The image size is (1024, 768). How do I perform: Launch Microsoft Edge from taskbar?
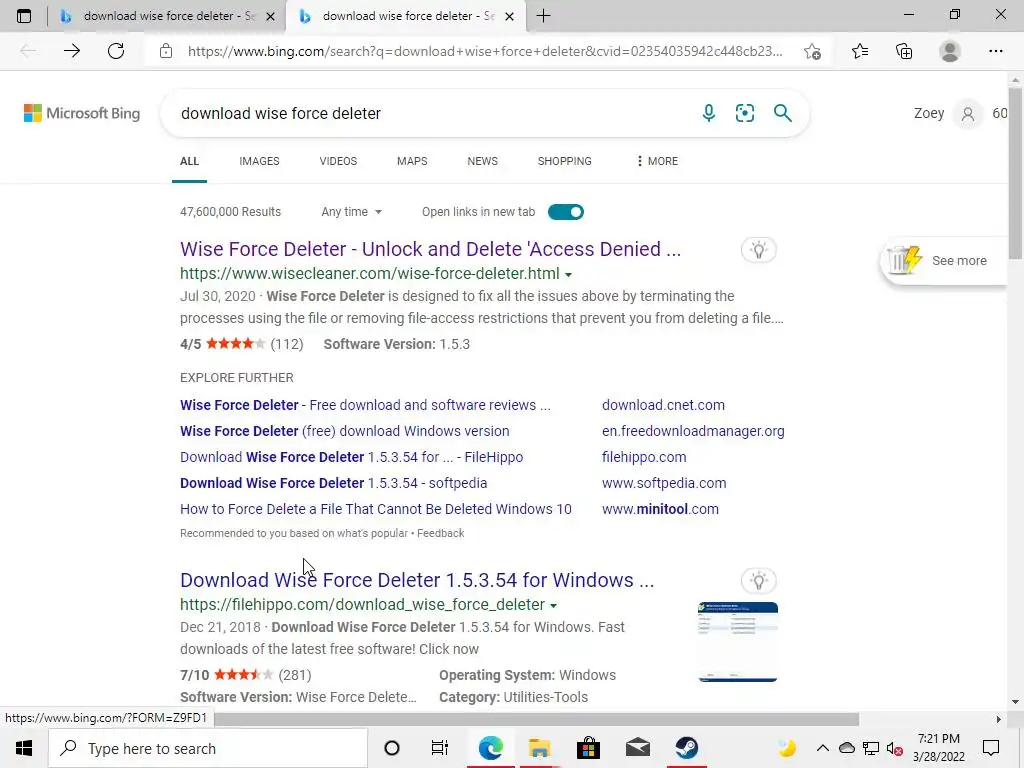(x=490, y=748)
